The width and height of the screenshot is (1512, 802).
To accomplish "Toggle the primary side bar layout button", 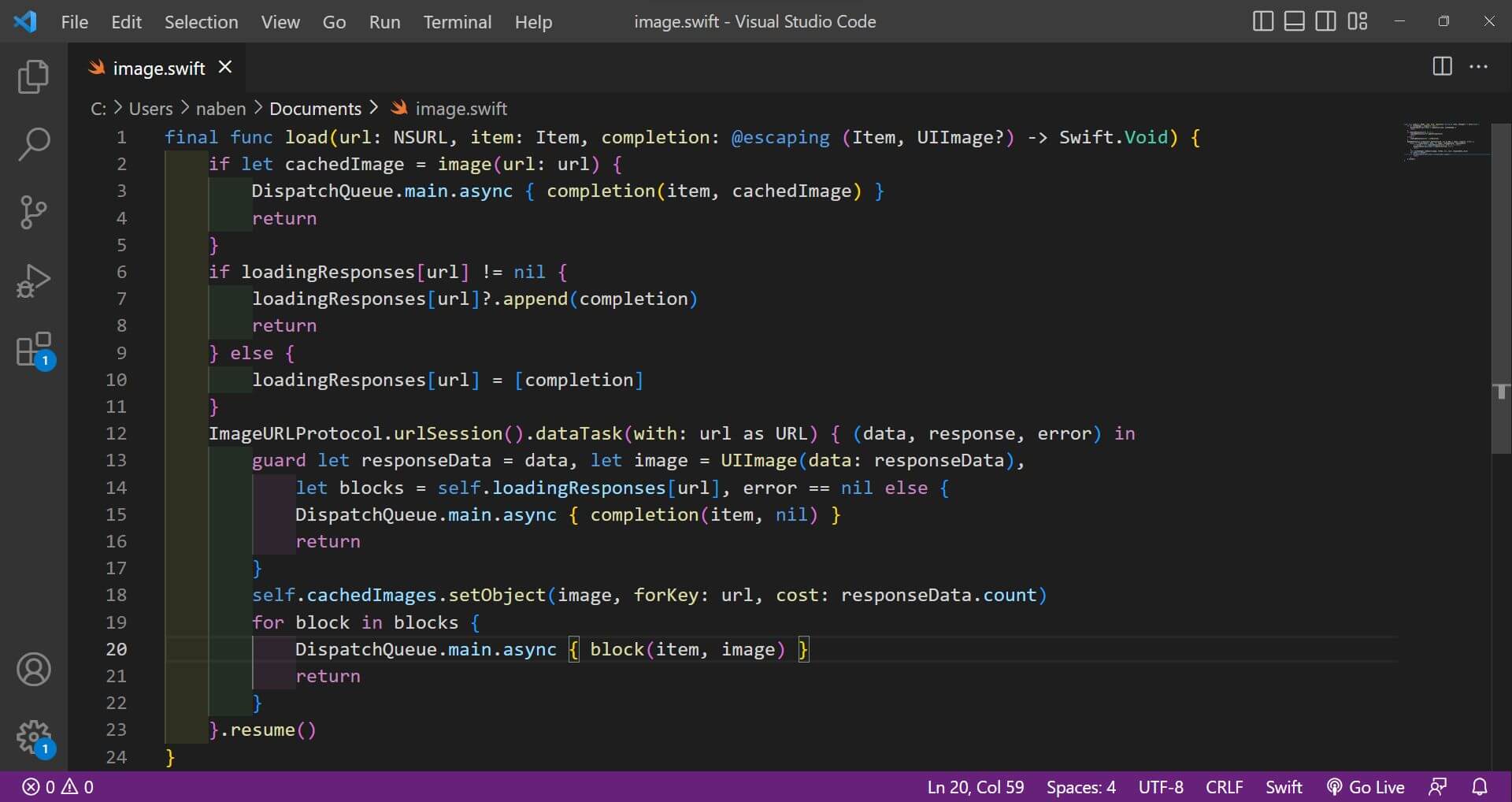I will point(1262,21).
